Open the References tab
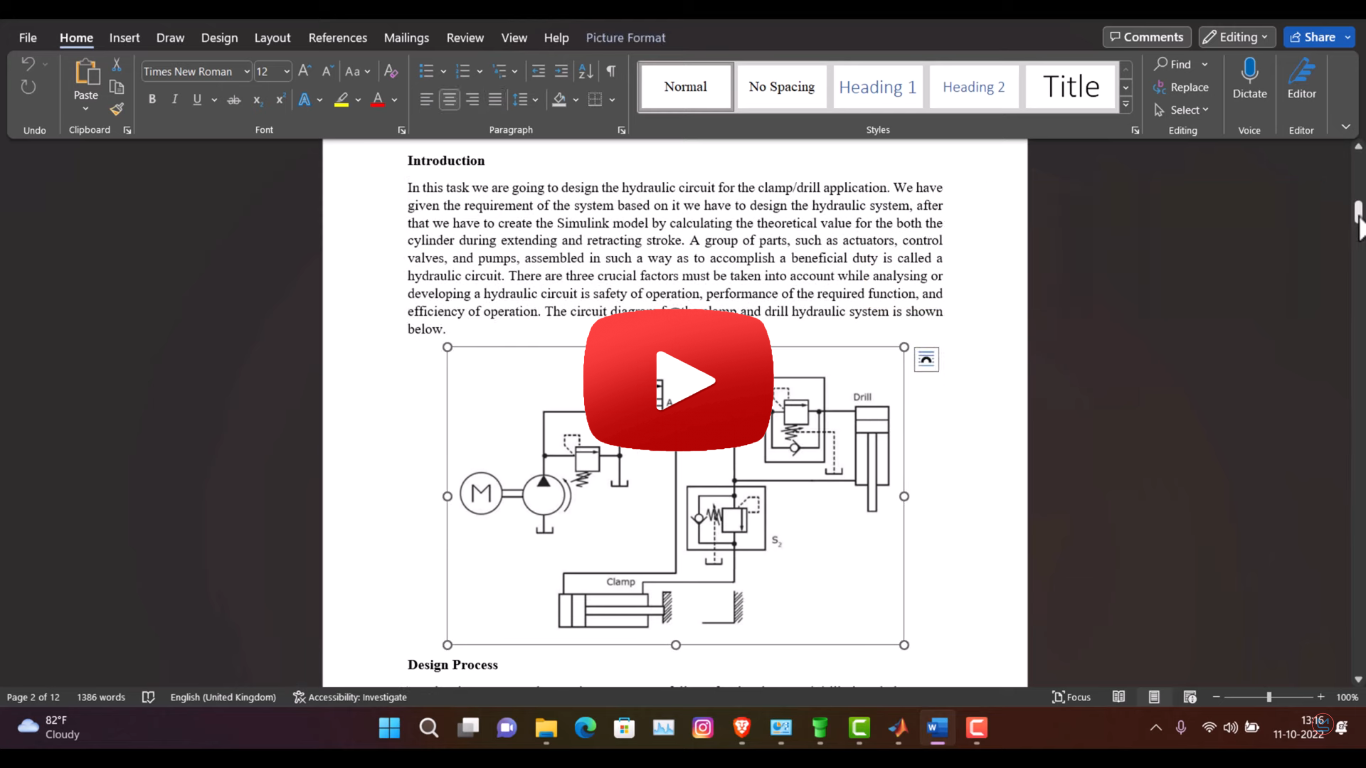Image resolution: width=1366 pixels, height=768 pixels. click(x=338, y=38)
